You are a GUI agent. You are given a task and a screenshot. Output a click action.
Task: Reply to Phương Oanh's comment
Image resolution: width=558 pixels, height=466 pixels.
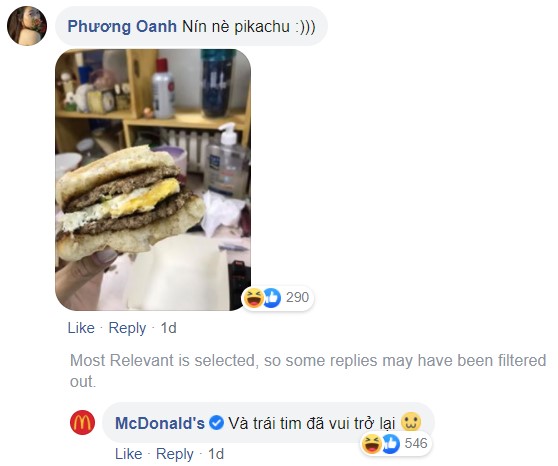click(x=127, y=328)
